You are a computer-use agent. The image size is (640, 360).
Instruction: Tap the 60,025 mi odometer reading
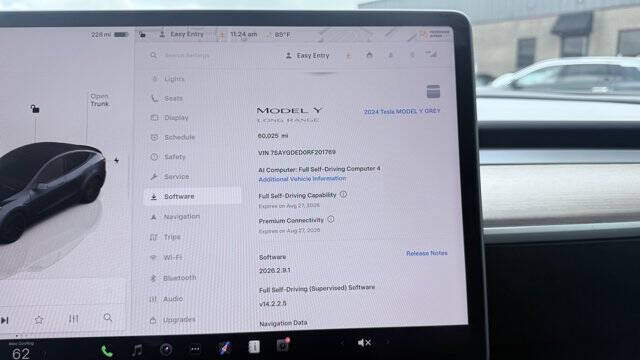pos(273,136)
